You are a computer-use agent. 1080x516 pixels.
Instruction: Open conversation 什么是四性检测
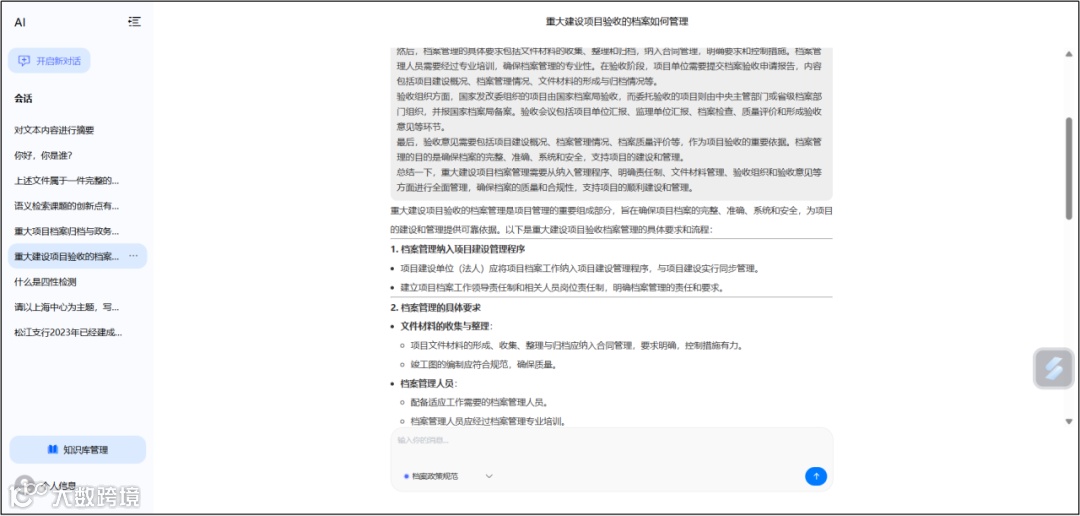(45, 282)
